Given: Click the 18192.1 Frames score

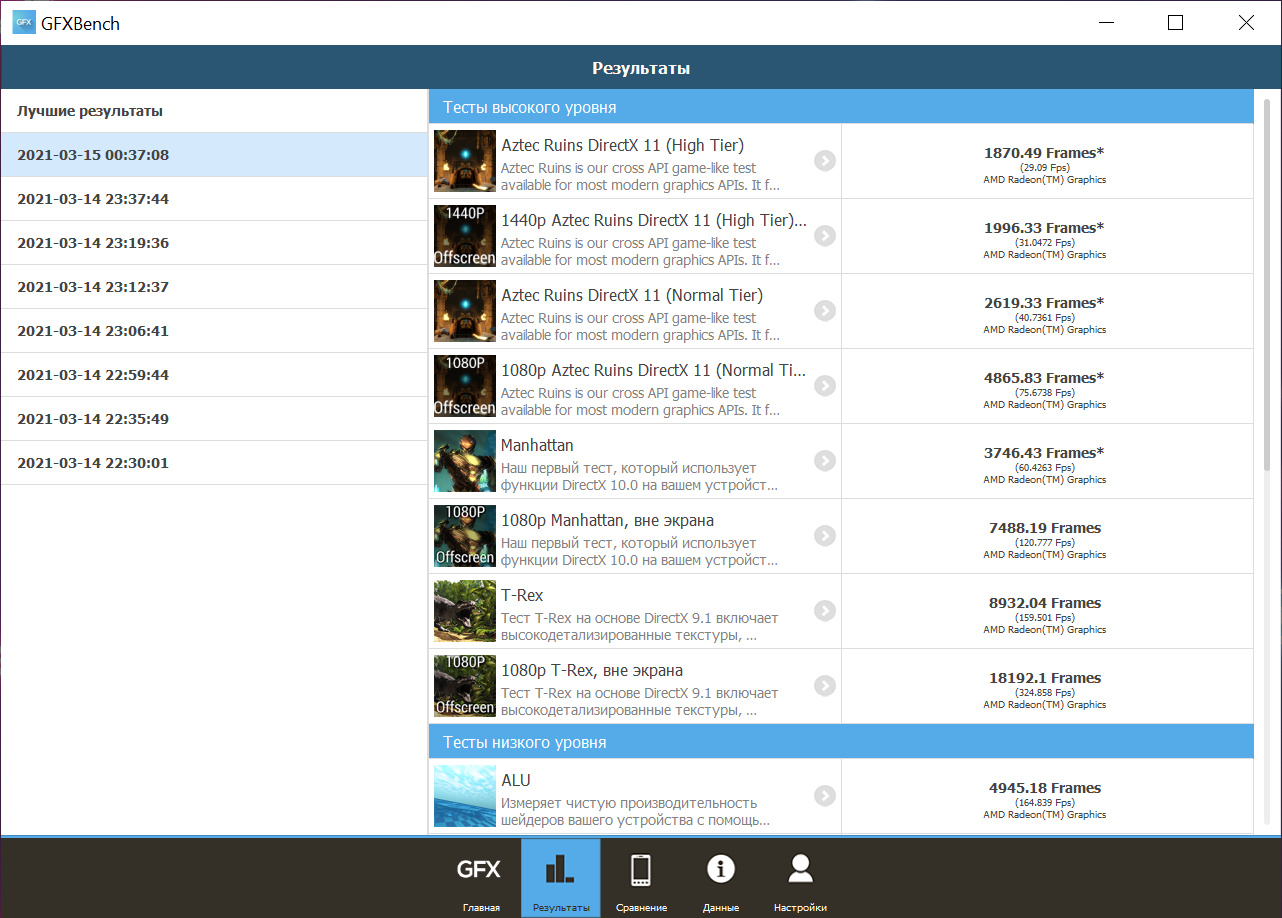Looking at the screenshot, I should [x=1045, y=678].
